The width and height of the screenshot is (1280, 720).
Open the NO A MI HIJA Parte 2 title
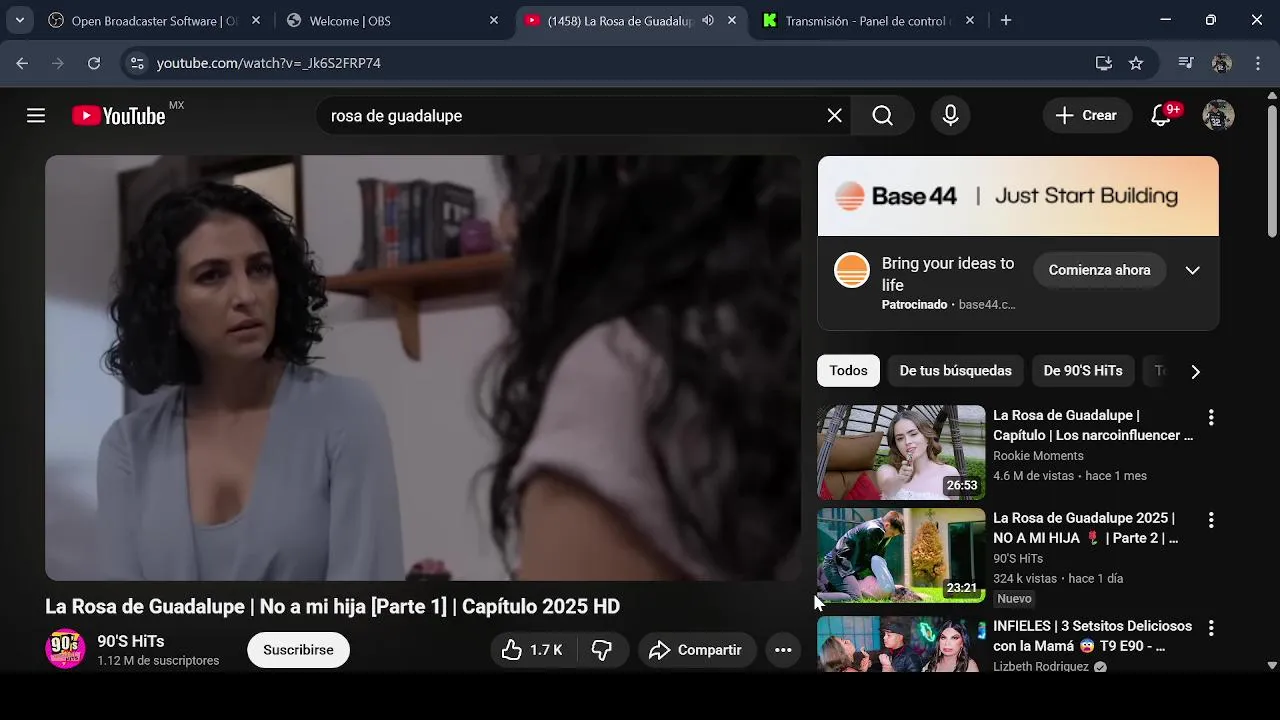[1086, 528]
